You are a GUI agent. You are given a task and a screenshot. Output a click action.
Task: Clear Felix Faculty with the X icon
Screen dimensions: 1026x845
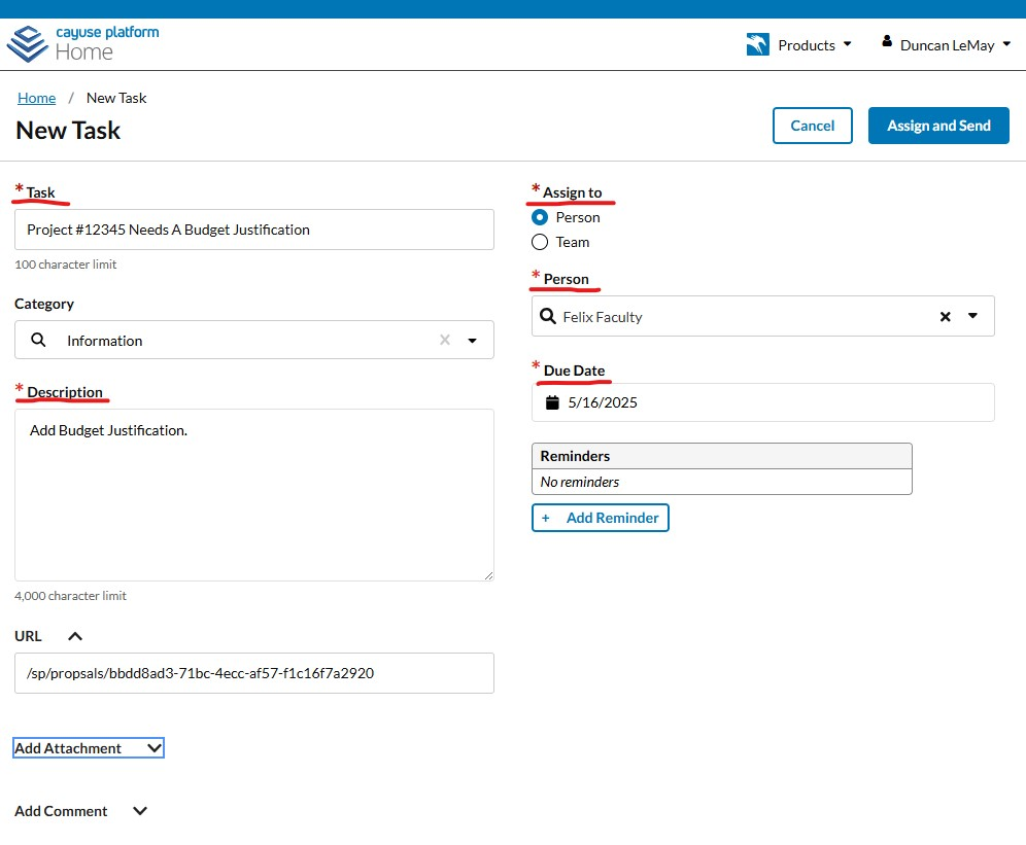(945, 317)
